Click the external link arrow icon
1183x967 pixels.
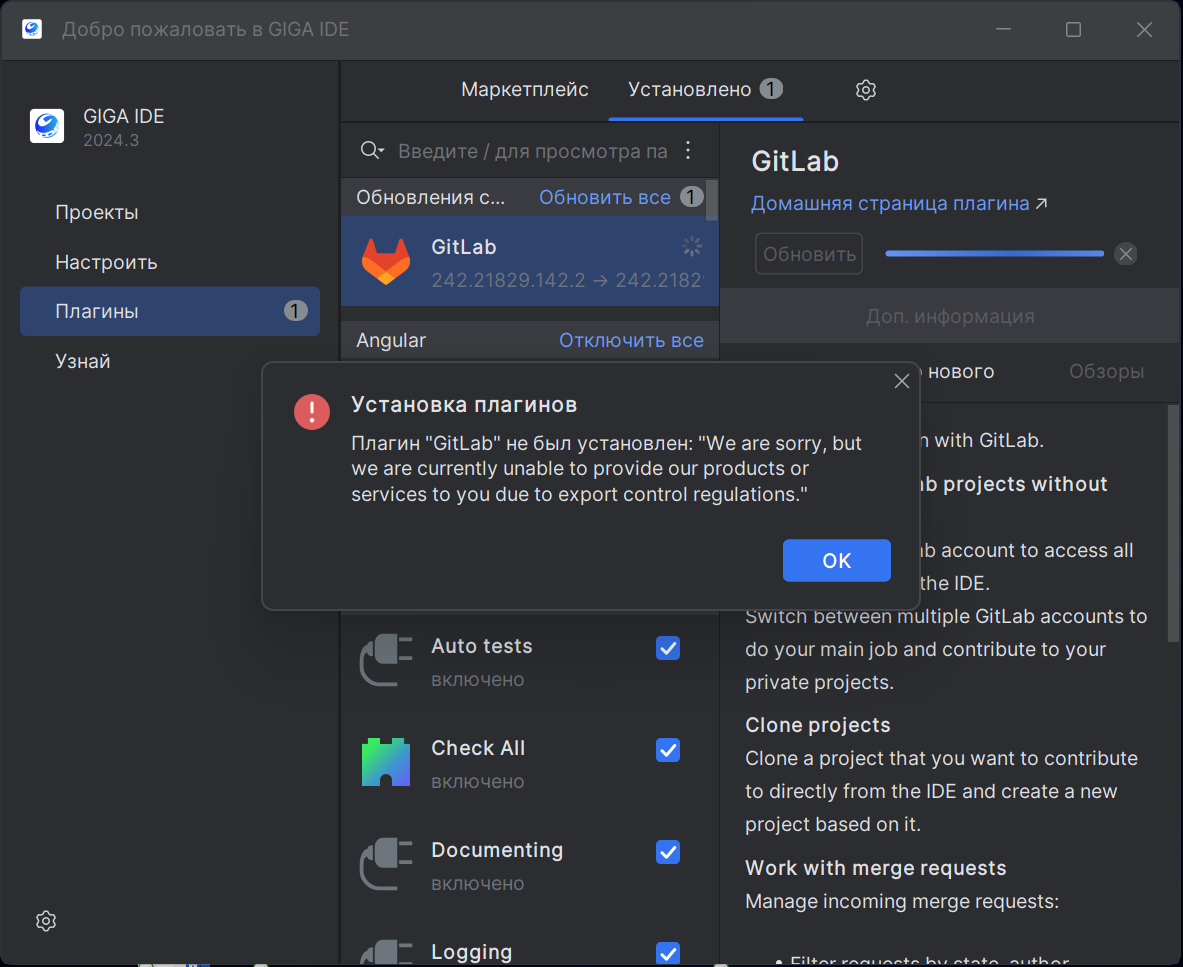tap(1041, 204)
